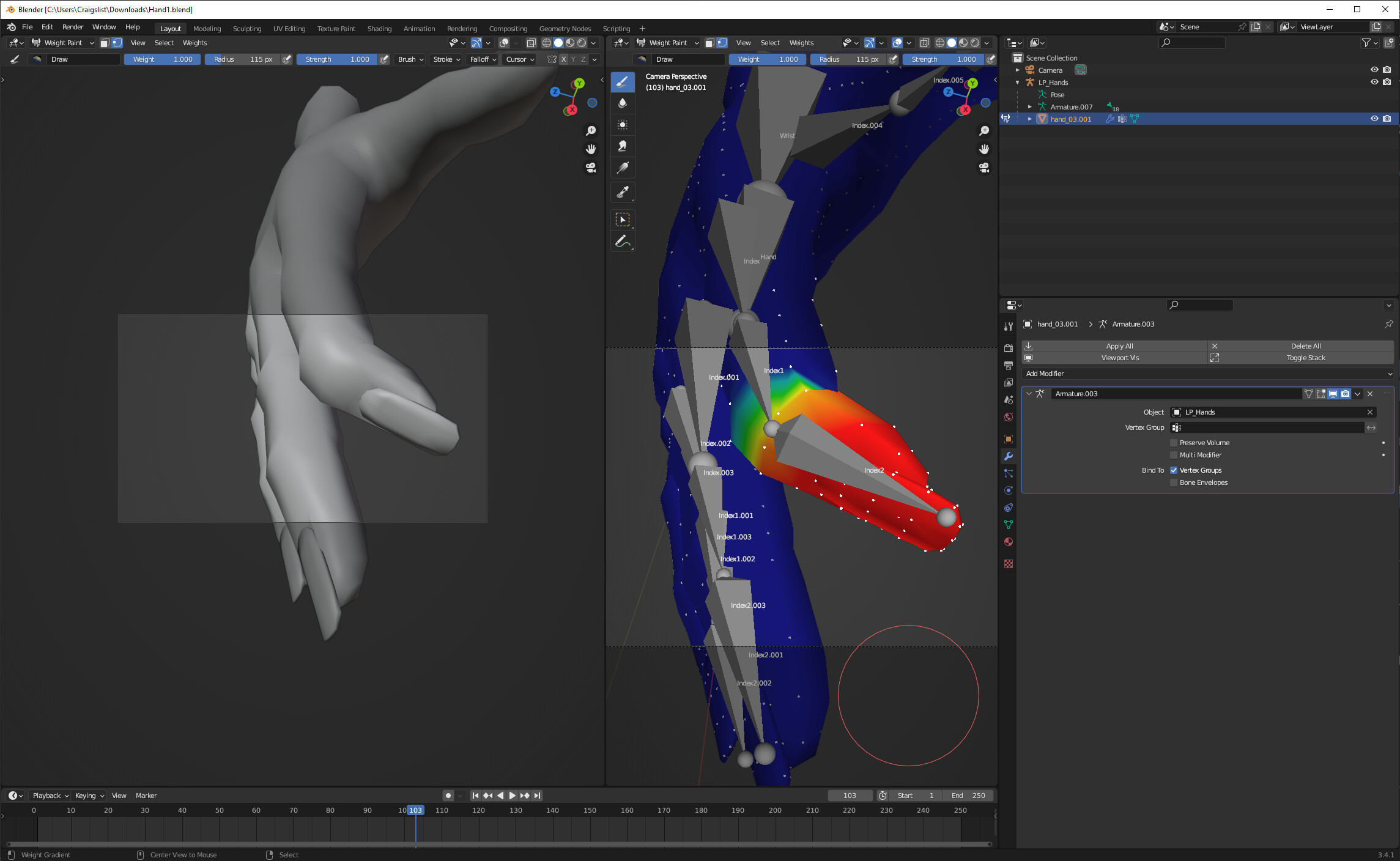Screen dimensions: 1400x861
Task: Expand the Camera item in outliner
Action: point(1018,70)
